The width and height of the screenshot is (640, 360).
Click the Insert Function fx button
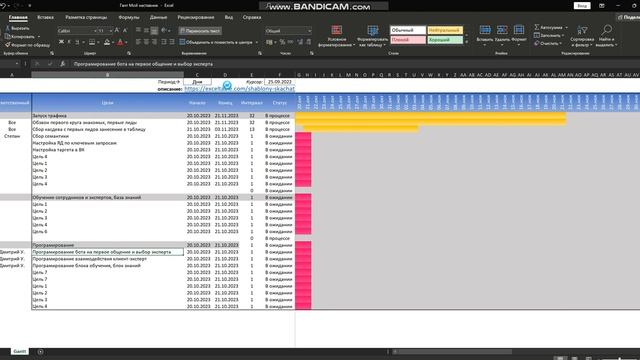[x=62, y=64]
